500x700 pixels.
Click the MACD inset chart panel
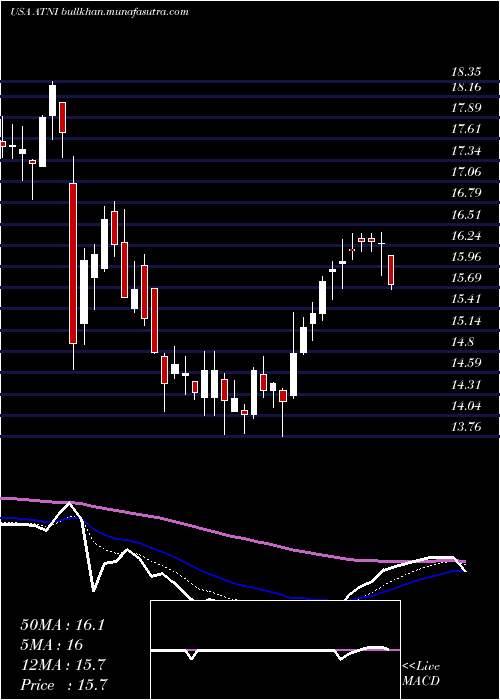tap(275, 650)
